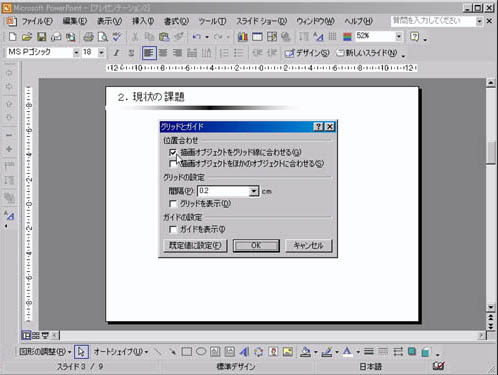Save the presentation with the floppy disk icon

tap(42, 36)
